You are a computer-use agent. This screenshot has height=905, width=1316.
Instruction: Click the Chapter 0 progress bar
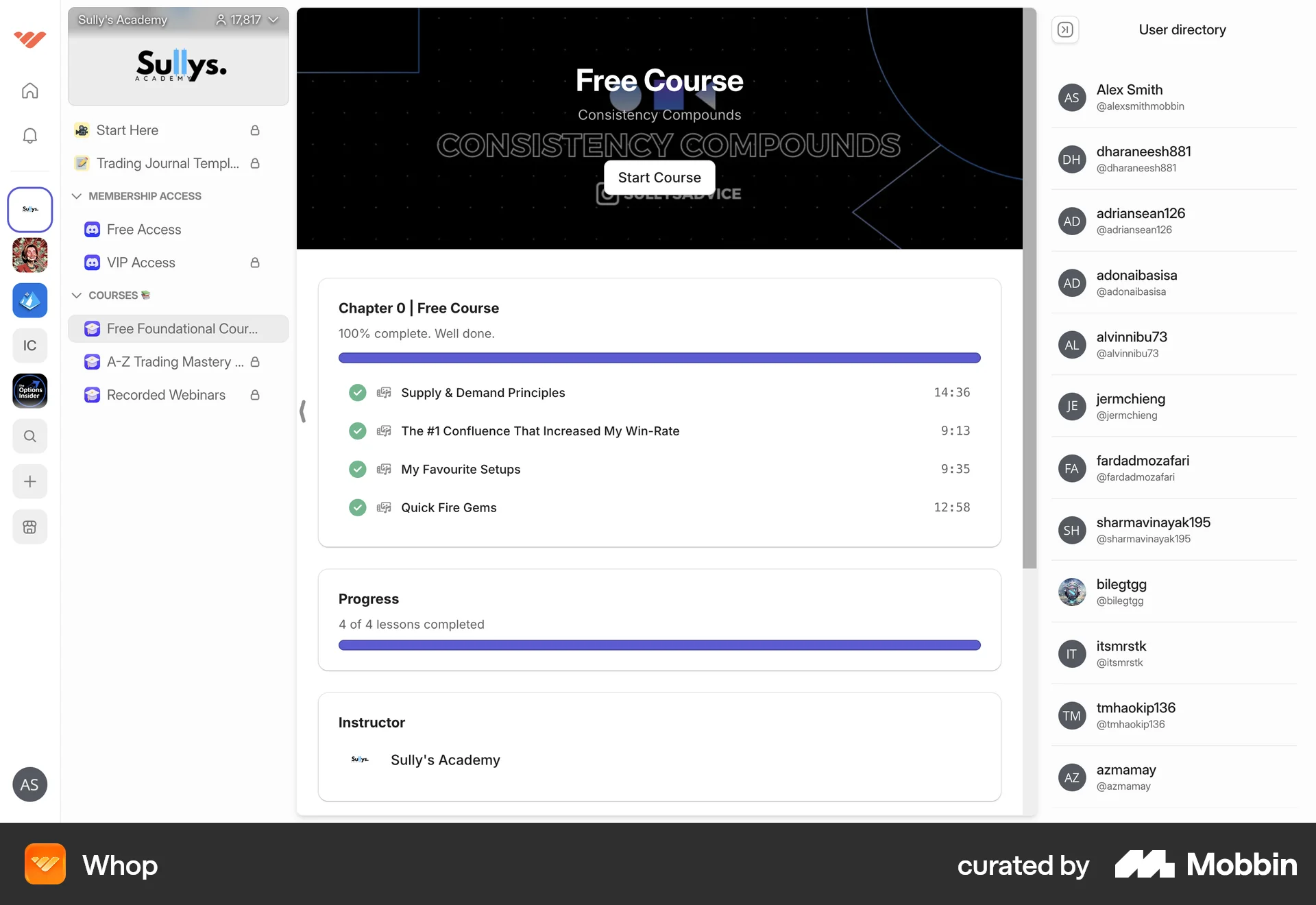pos(659,357)
